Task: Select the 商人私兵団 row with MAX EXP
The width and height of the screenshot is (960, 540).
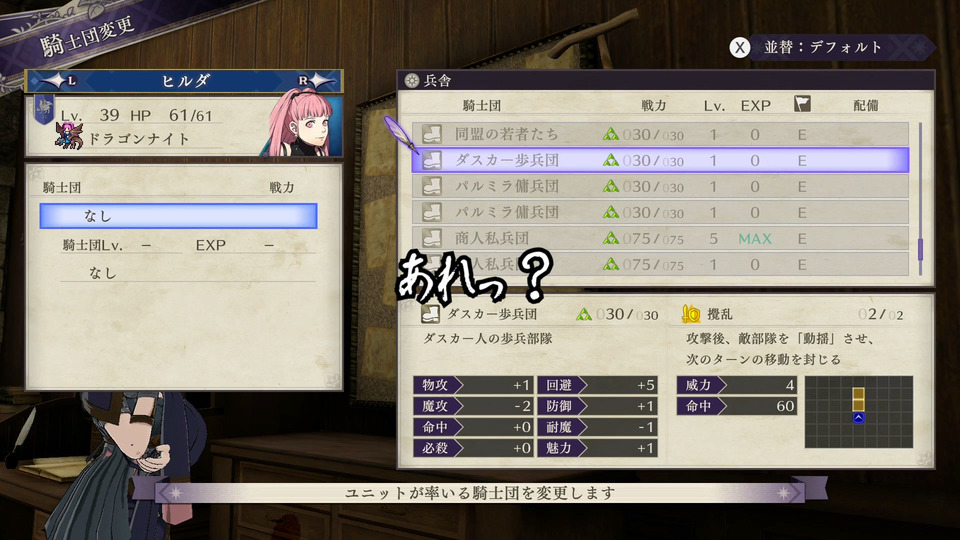Action: pyautogui.click(x=660, y=238)
